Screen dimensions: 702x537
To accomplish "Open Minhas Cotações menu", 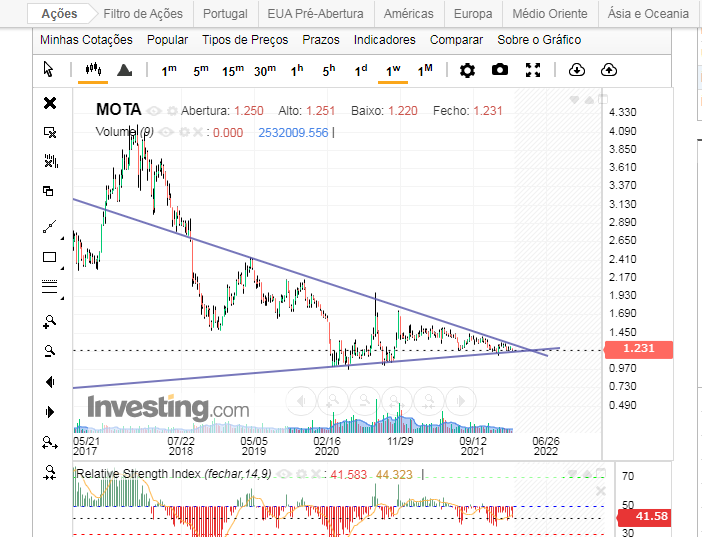I will point(86,40).
